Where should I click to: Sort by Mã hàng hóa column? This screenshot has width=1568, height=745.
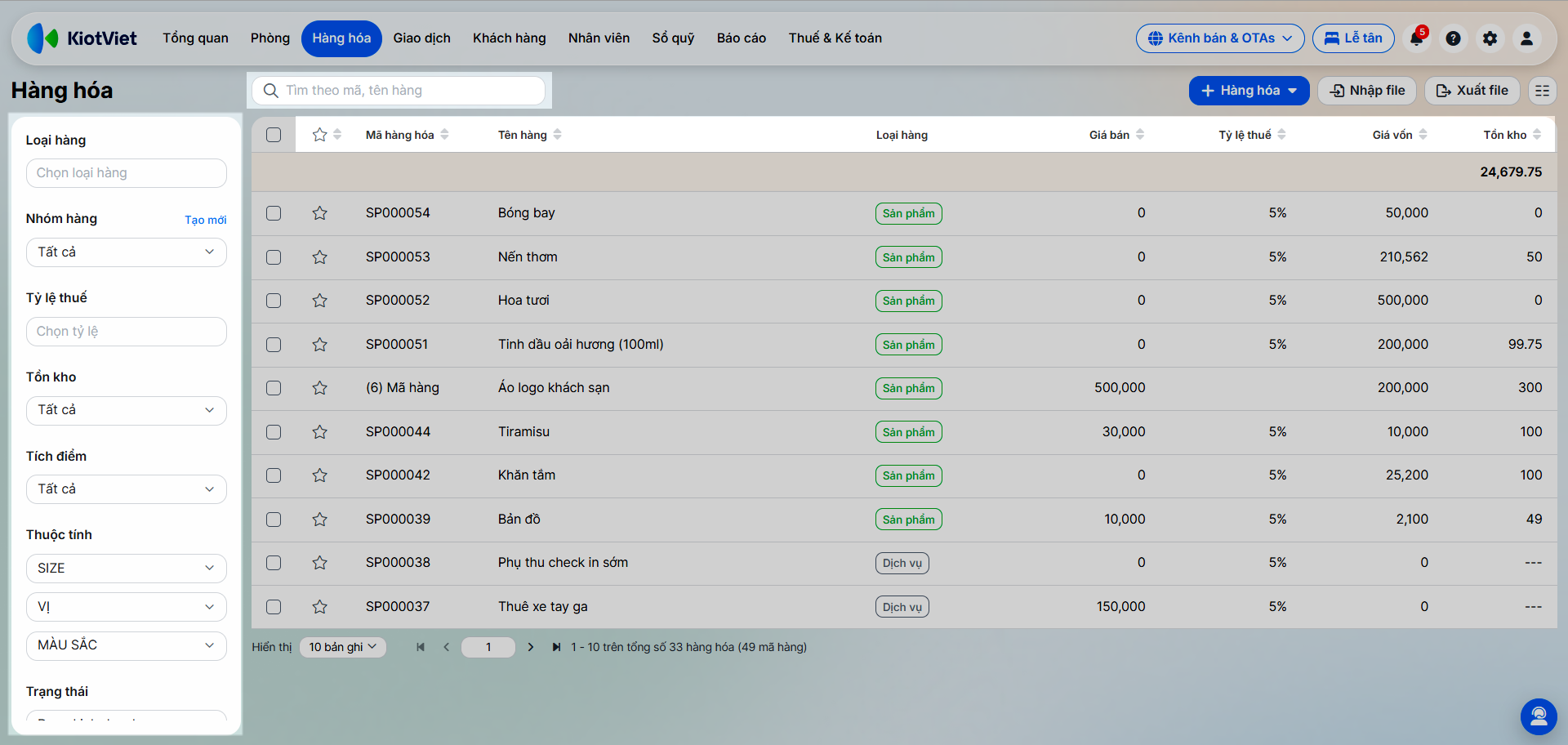pos(407,135)
